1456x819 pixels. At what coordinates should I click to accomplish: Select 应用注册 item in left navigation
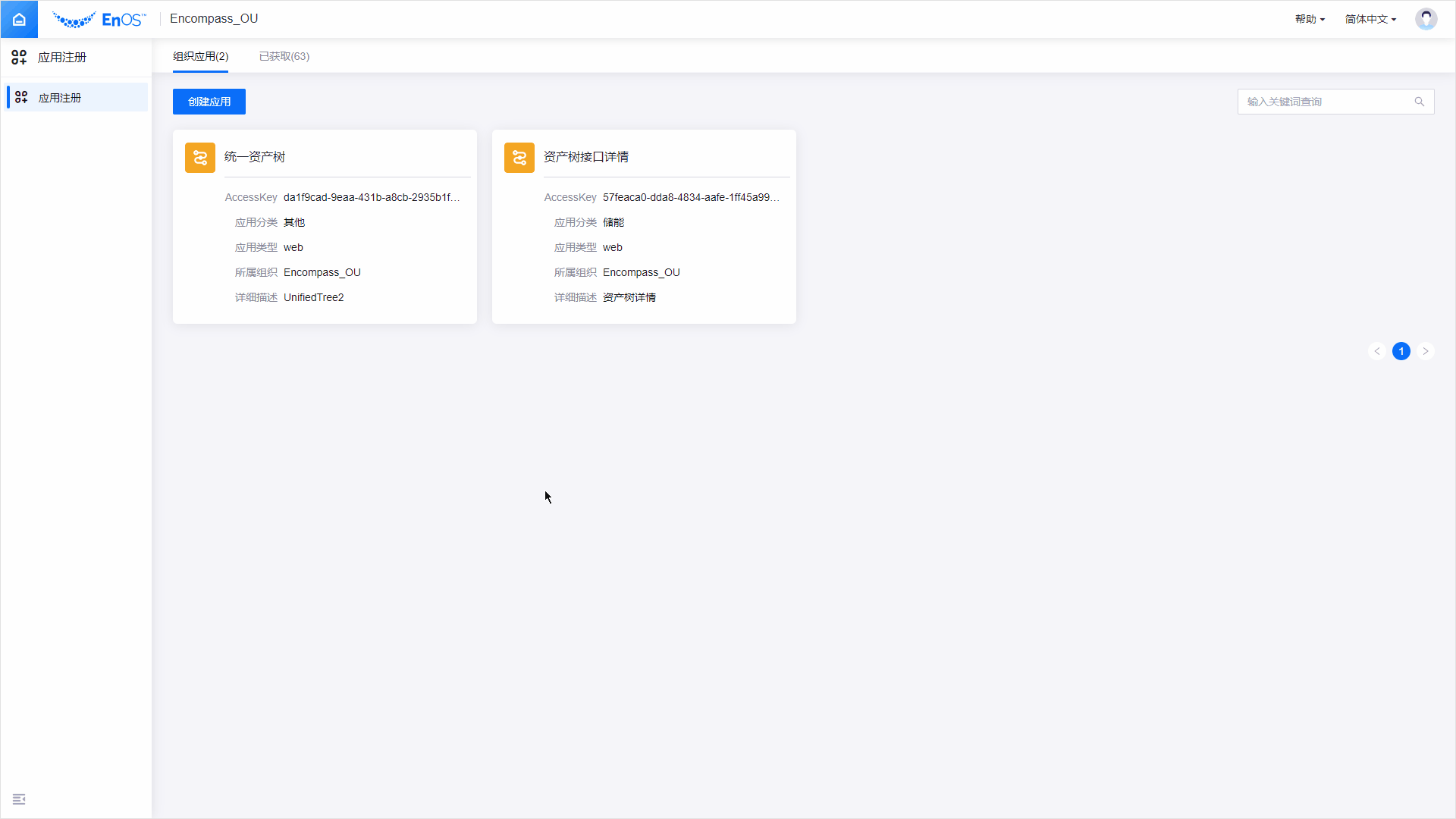click(60, 98)
